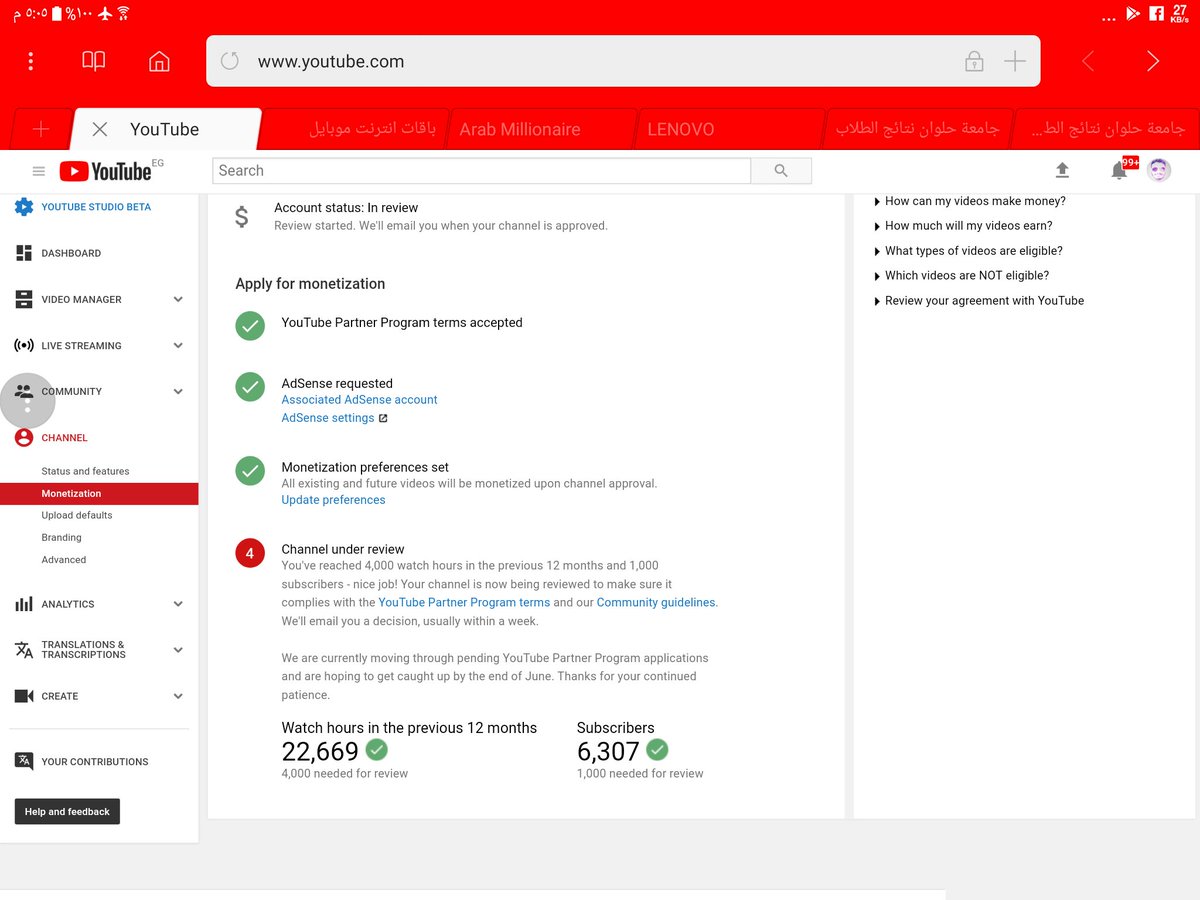Expand 'How can my videos make money?'
This screenshot has height=900, width=1200.
click(x=970, y=201)
